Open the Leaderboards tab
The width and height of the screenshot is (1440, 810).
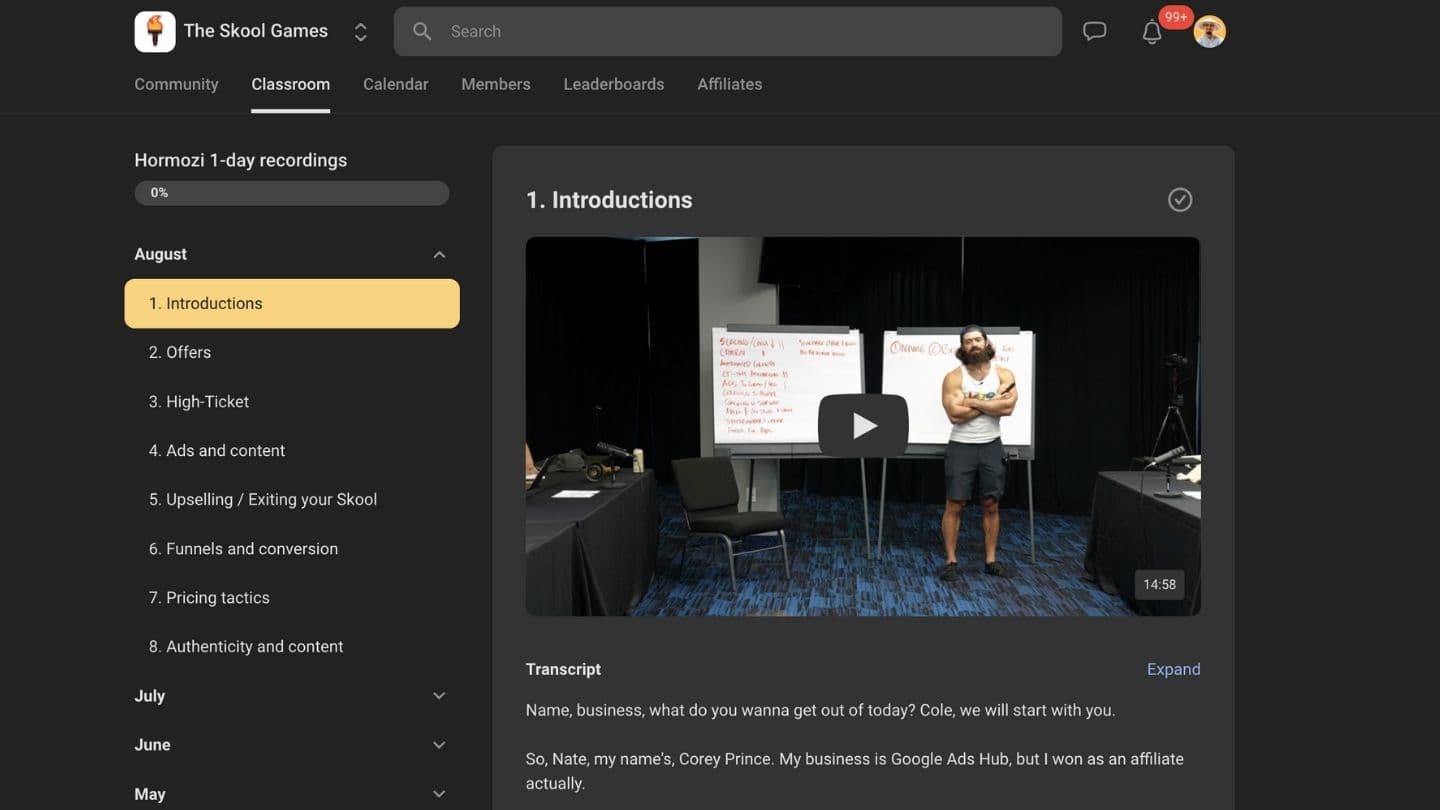(x=613, y=84)
